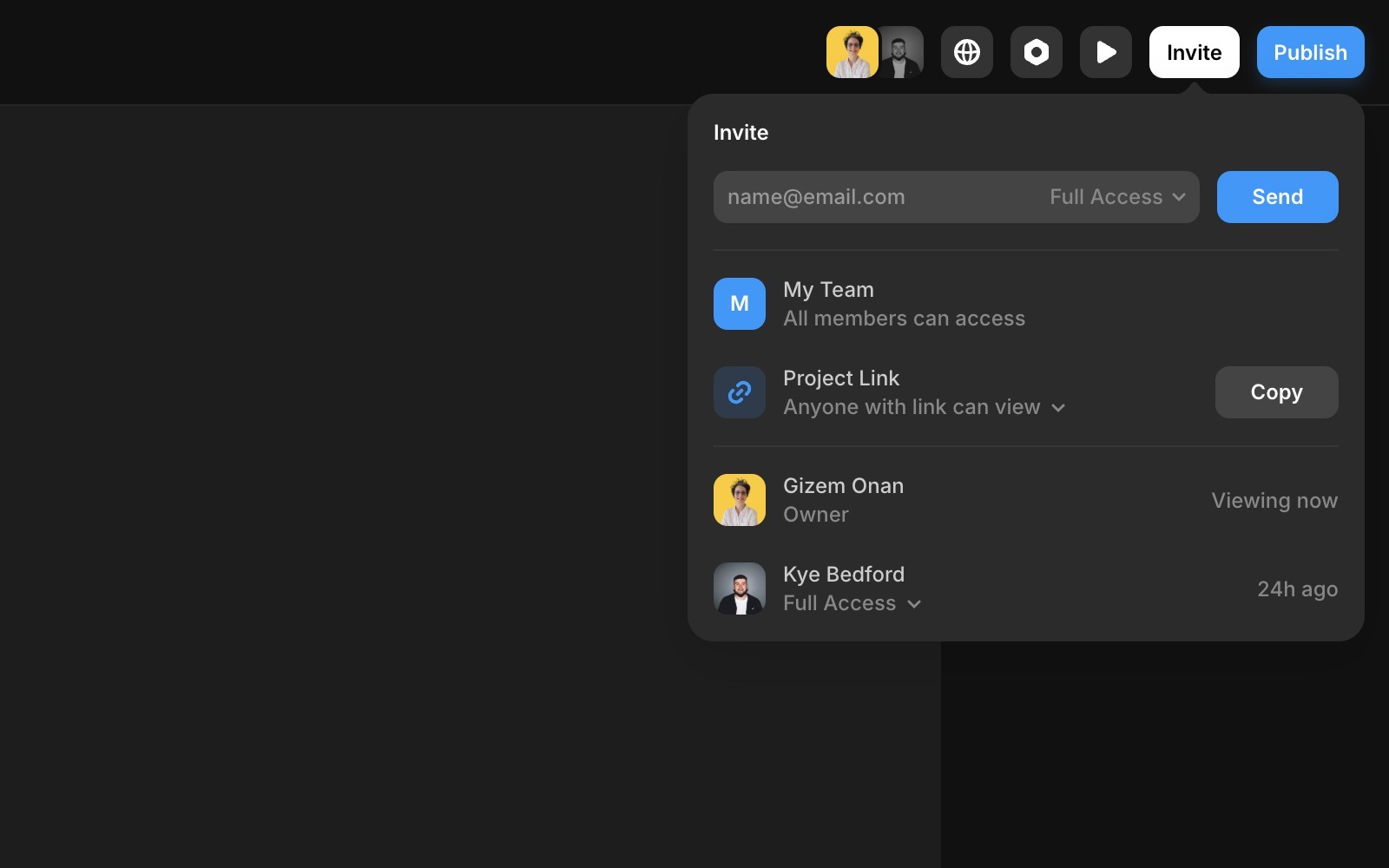Click the 'Viewing now' status text
Viewport: 1389px width, 868px height.
1274,501
